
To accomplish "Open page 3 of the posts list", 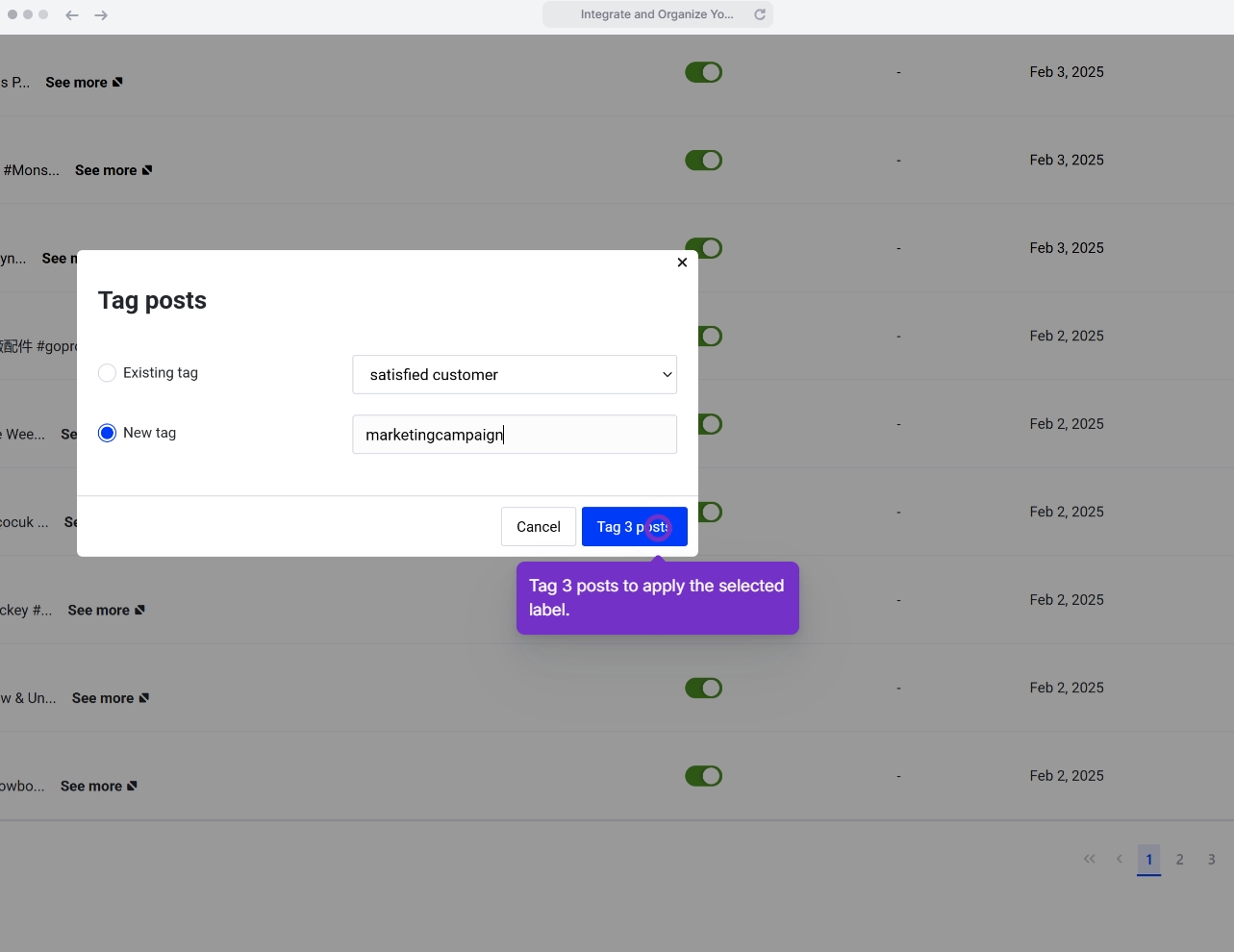I will point(1211,859).
